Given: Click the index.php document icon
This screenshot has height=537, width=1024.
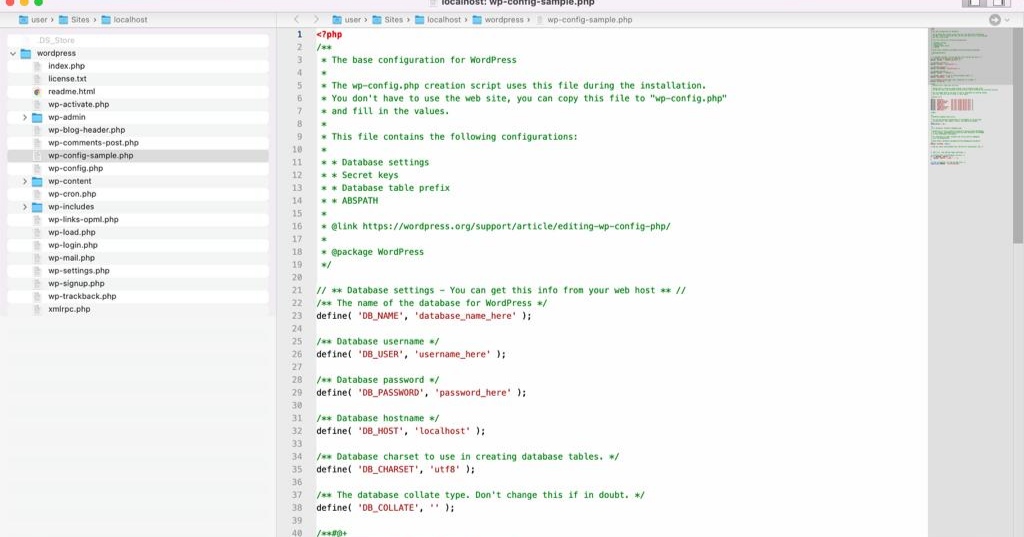Looking at the screenshot, I should [37, 66].
